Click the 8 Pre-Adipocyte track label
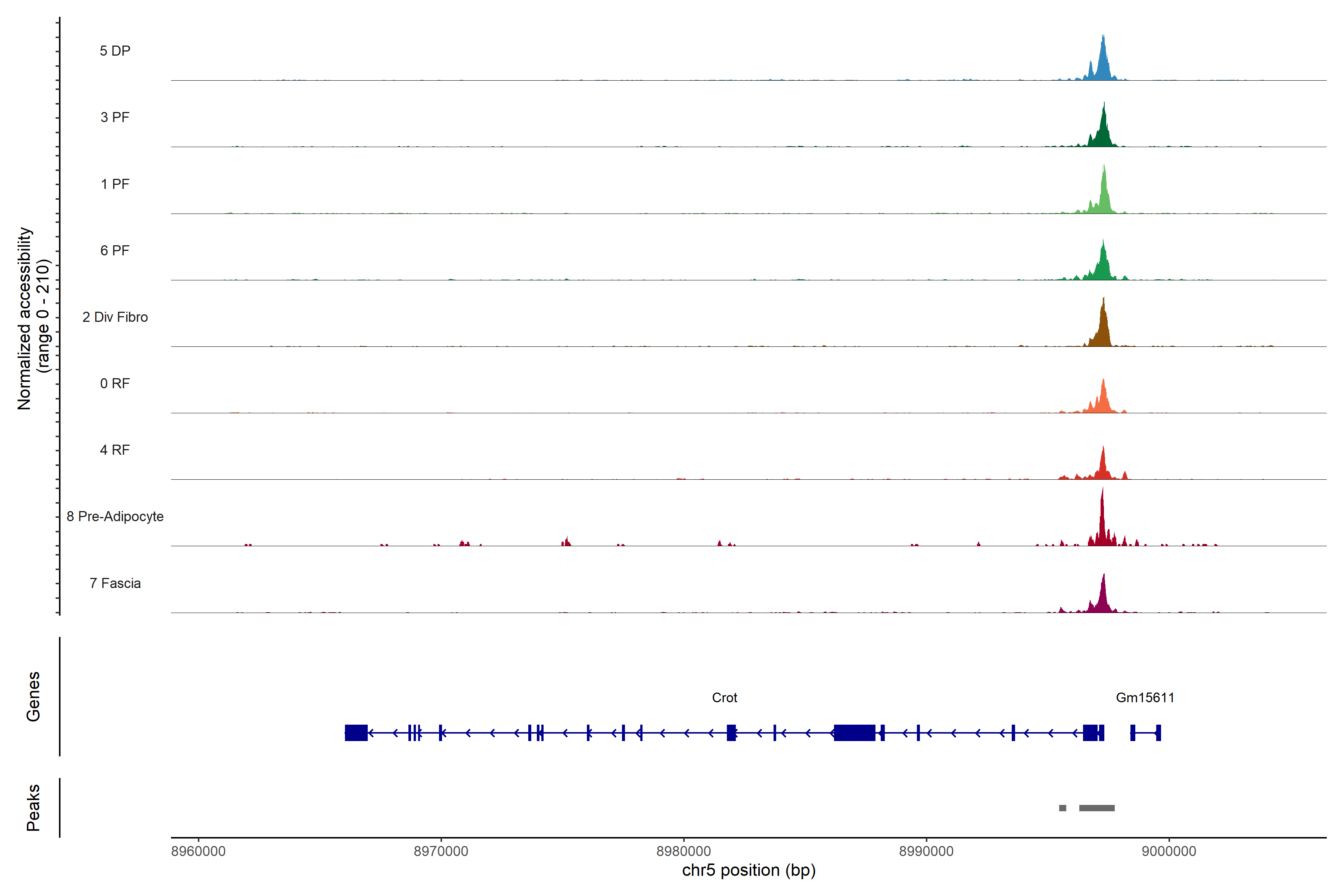 pos(115,516)
